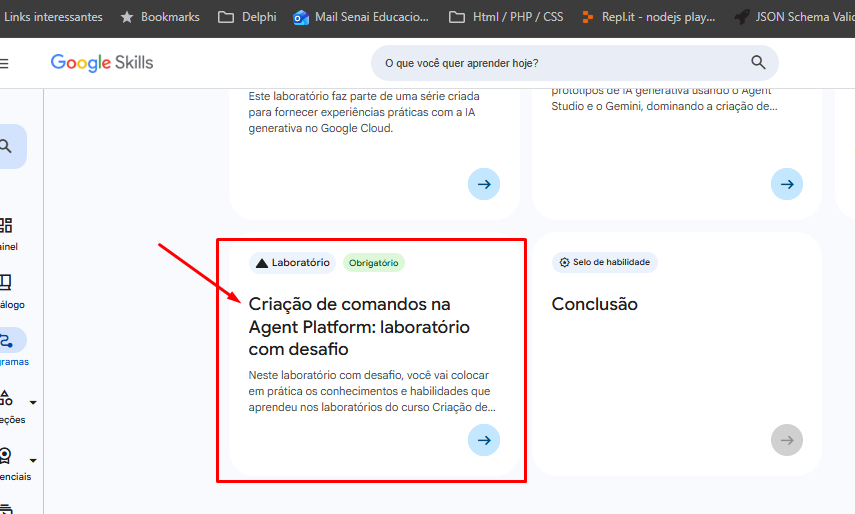Expand the Credenciais dropdown arrow
This screenshot has width=855, height=514.
click(x=33, y=461)
